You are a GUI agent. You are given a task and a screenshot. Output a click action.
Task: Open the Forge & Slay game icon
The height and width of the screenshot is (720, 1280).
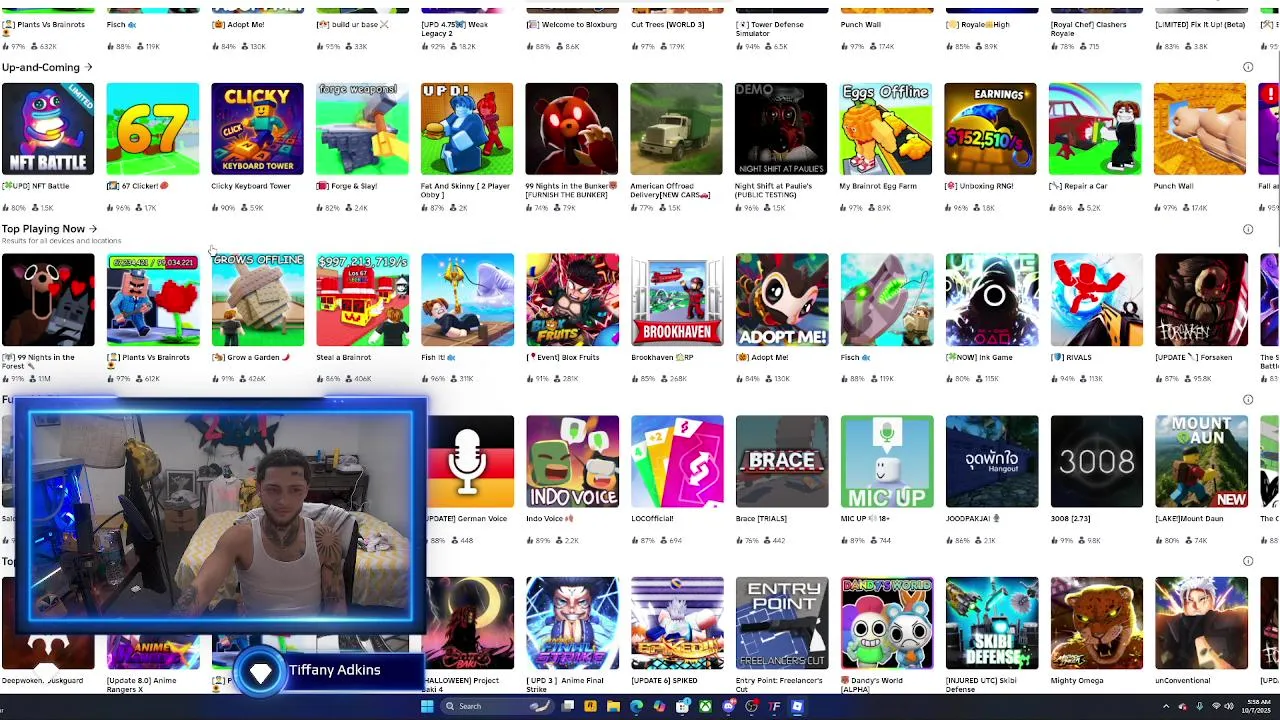tap(362, 129)
